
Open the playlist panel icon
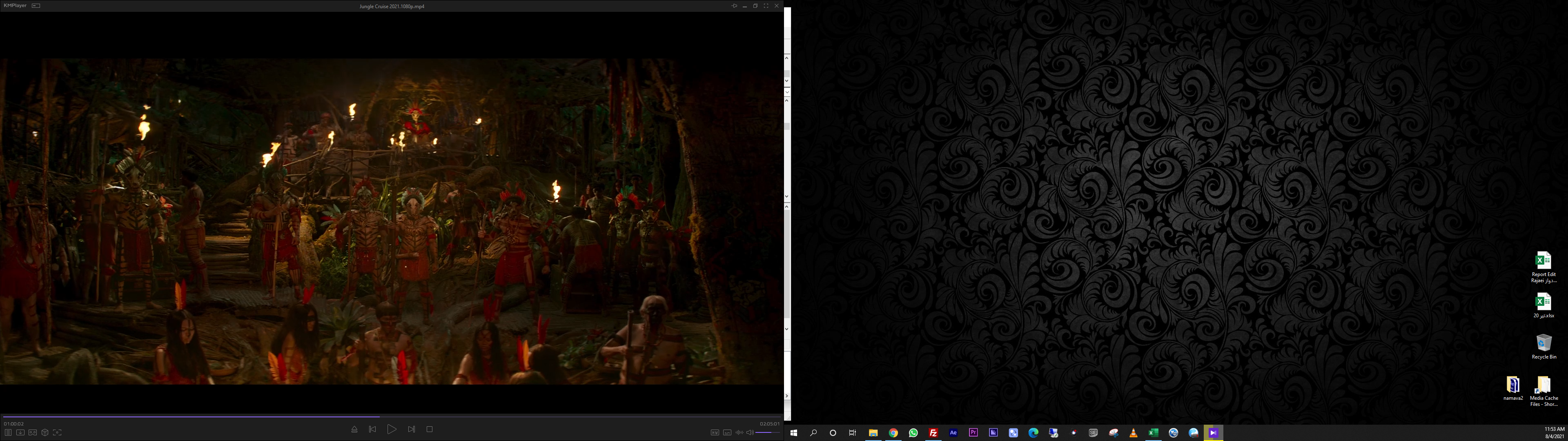8,432
